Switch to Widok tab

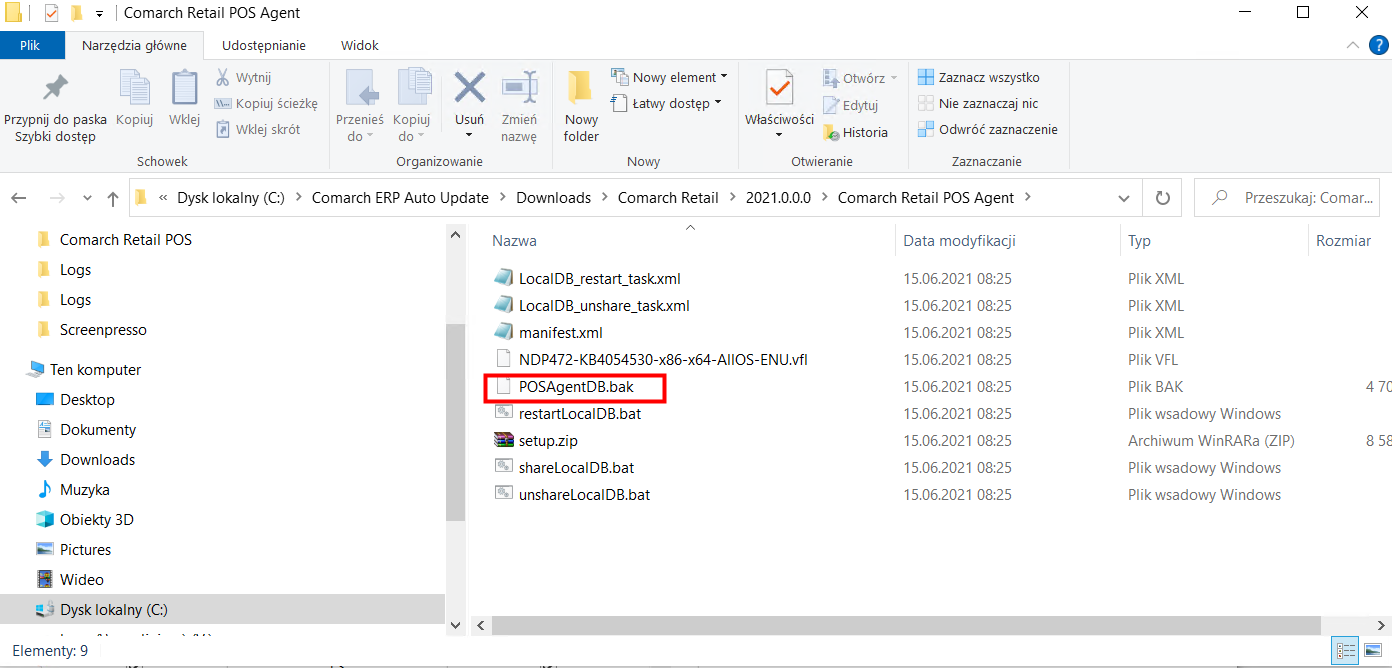tap(359, 45)
